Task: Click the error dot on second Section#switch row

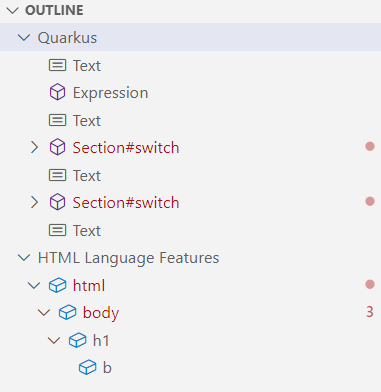Action: [x=370, y=201]
